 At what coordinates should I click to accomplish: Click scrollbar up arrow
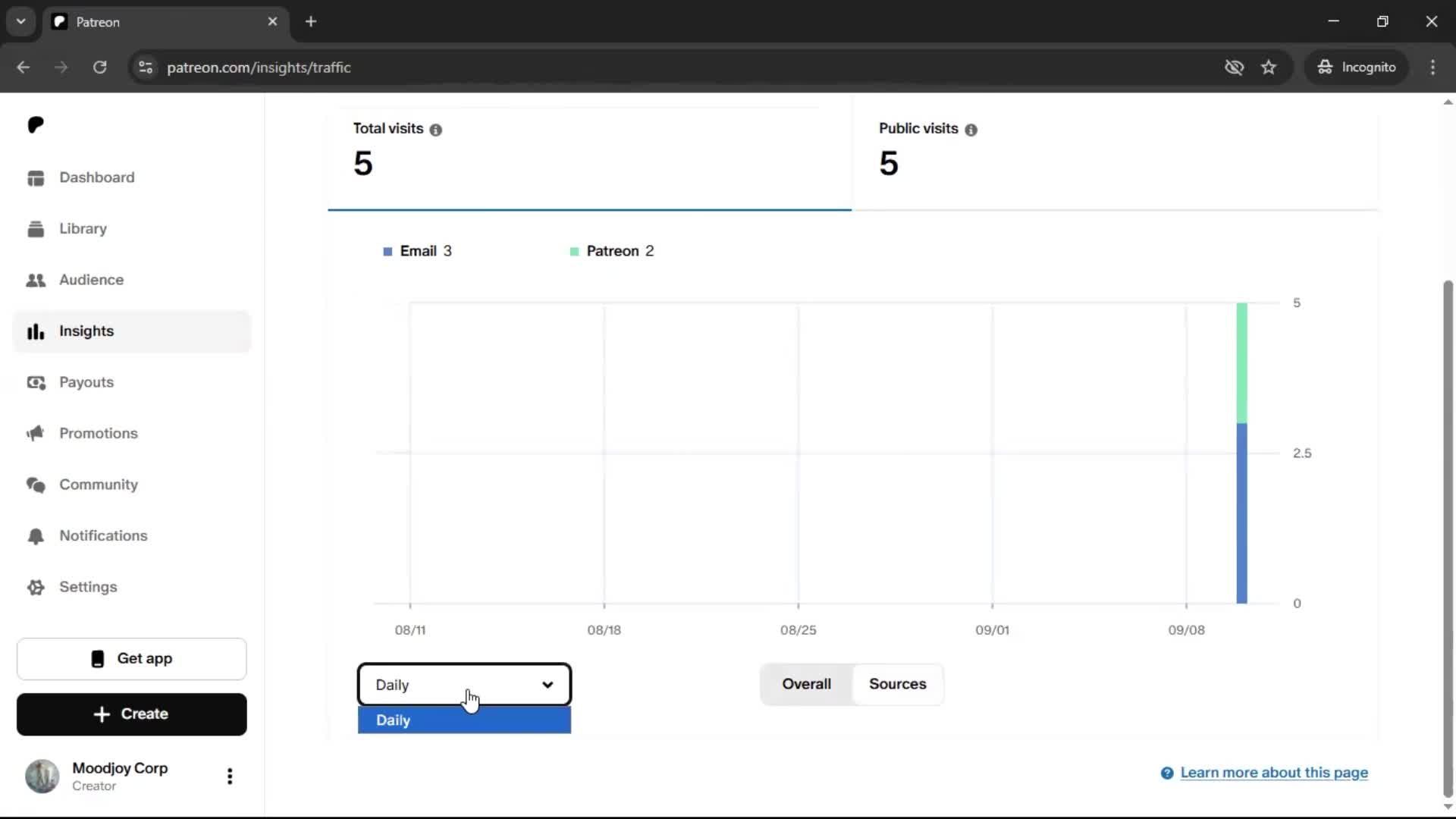[x=1448, y=102]
